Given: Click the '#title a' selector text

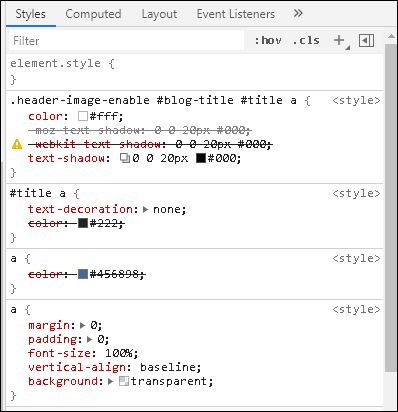Looking at the screenshot, I should click(x=38, y=193).
